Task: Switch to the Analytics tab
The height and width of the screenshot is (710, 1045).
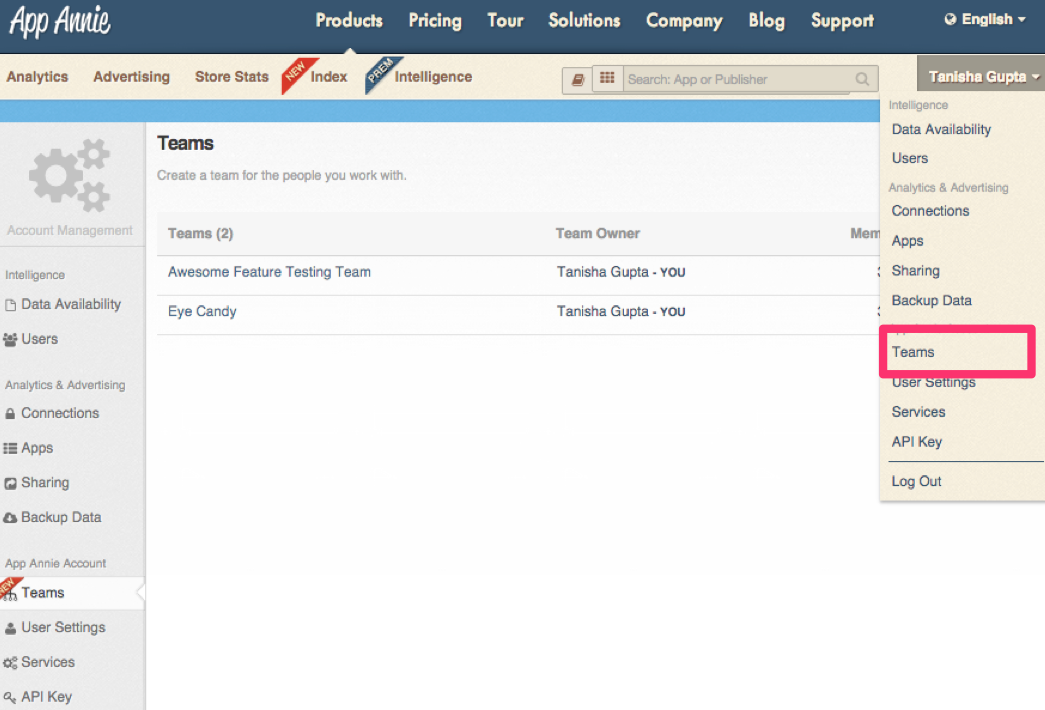Action: tap(37, 77)
